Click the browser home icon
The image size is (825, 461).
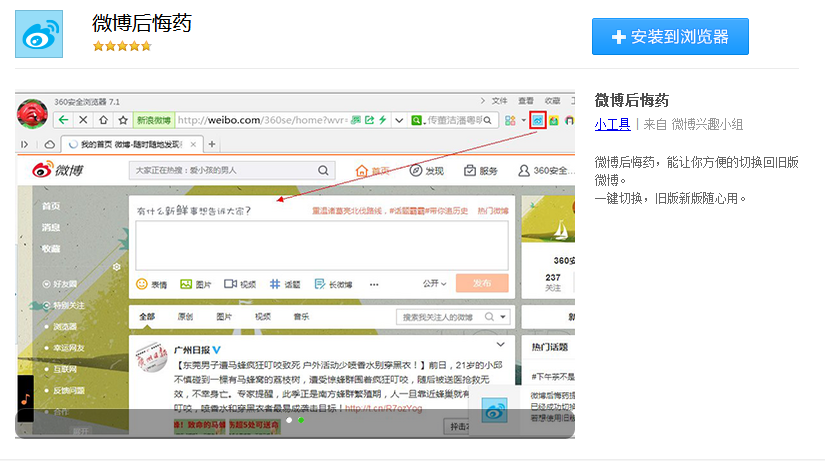[103, 120]
